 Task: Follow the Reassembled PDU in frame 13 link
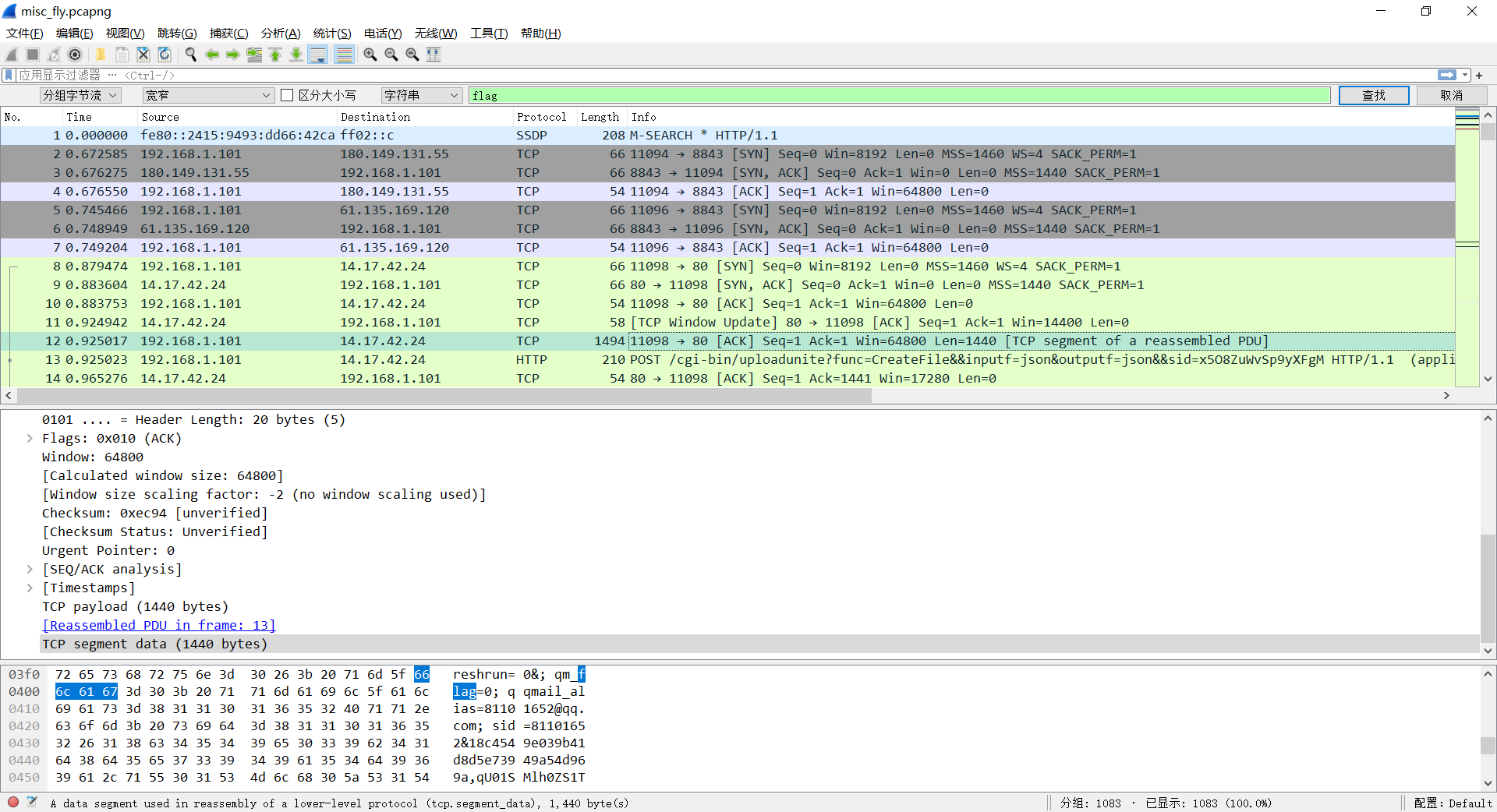pyautogui.click(x=159, y=626)
